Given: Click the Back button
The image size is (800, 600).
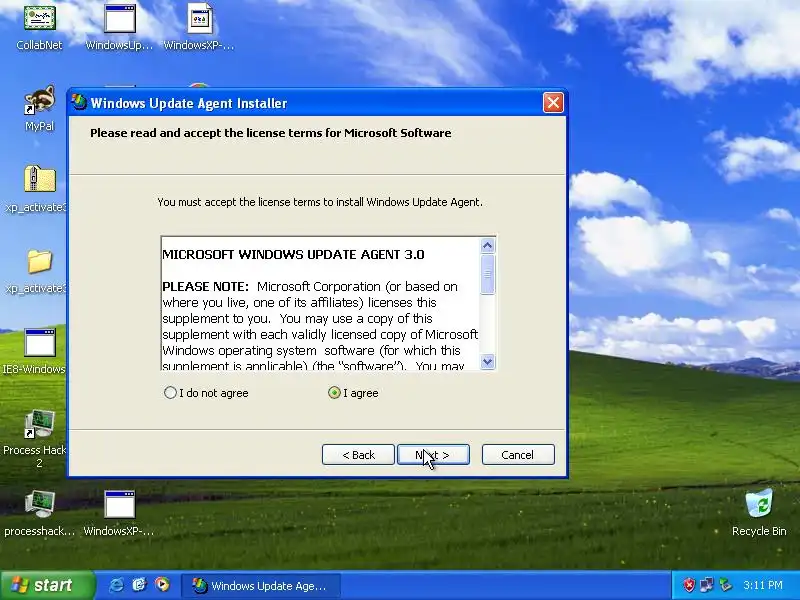Looking at the screenshot, I should [x=358, y=455].
